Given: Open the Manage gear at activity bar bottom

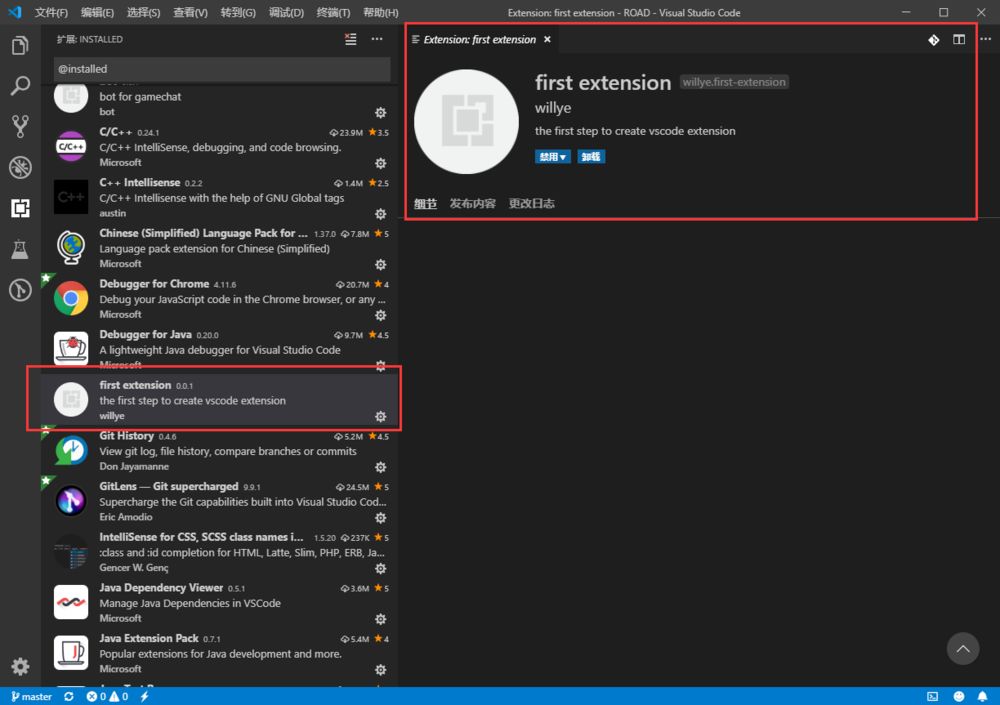Looking at the screenshot, I should 20,667.
